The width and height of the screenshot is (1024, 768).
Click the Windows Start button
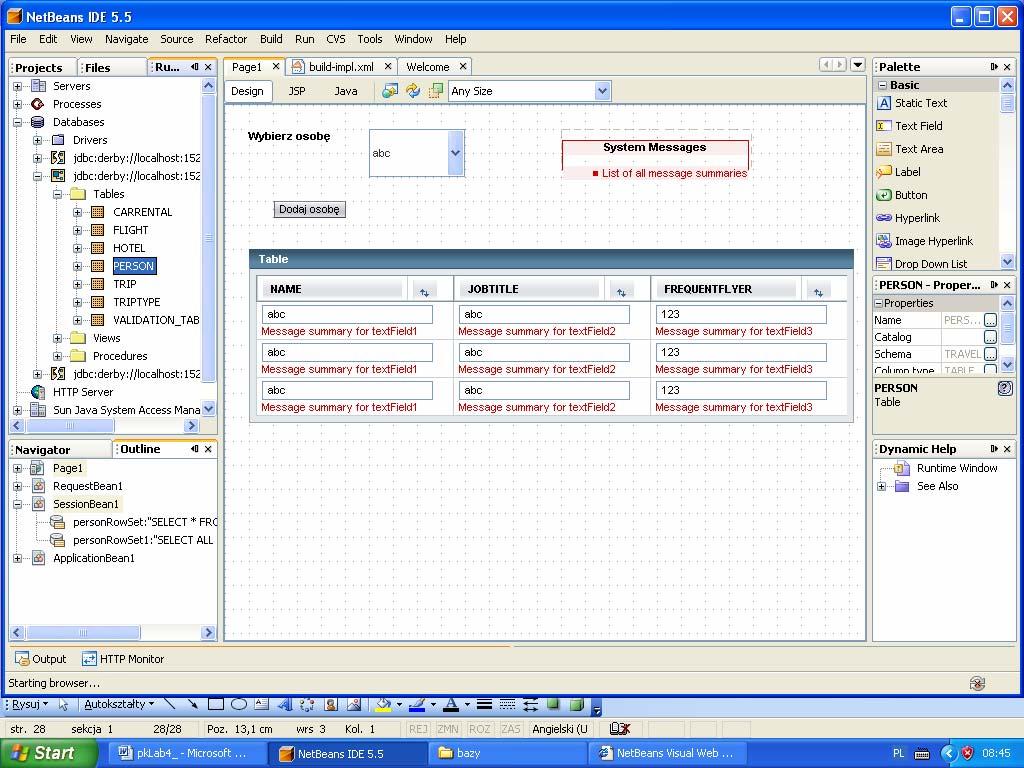click(x=48, y=753)
